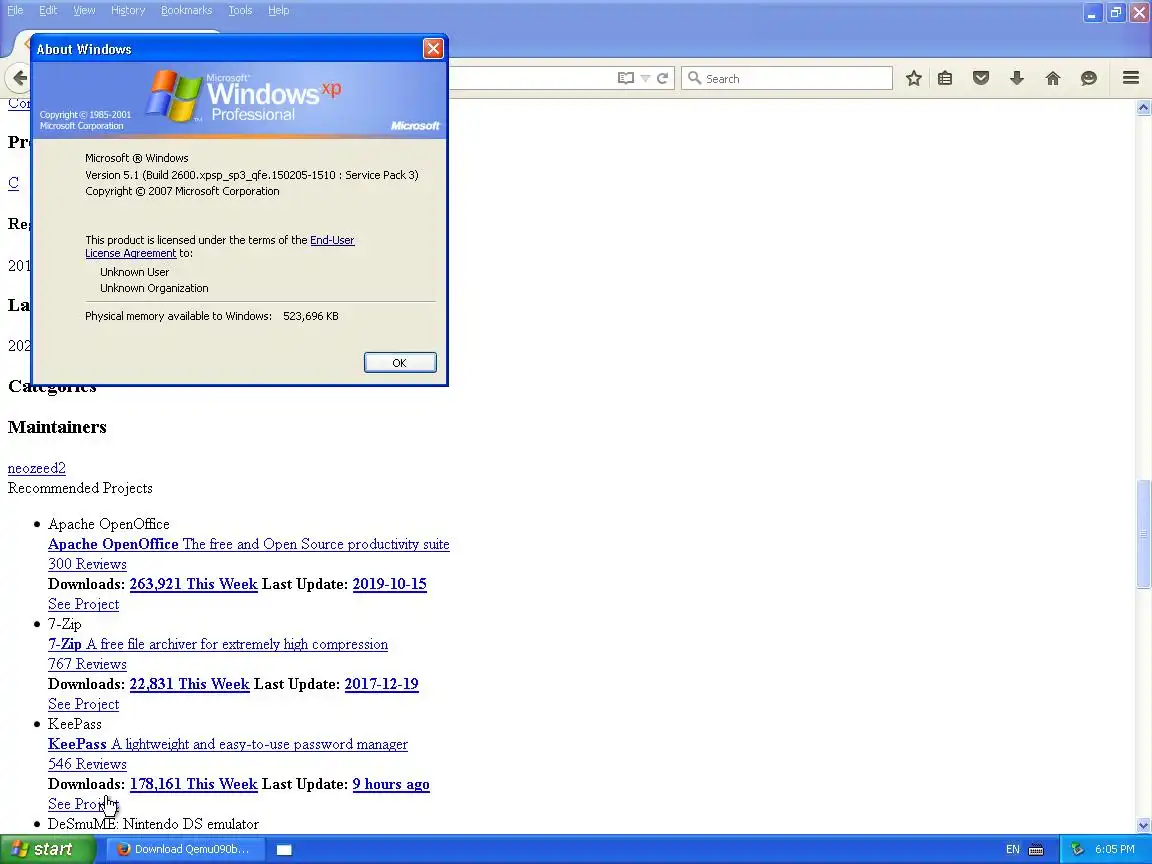1152x864 pixels.
Task: Reload the page with the refresh icon
Action: click(x=663, y=78)
